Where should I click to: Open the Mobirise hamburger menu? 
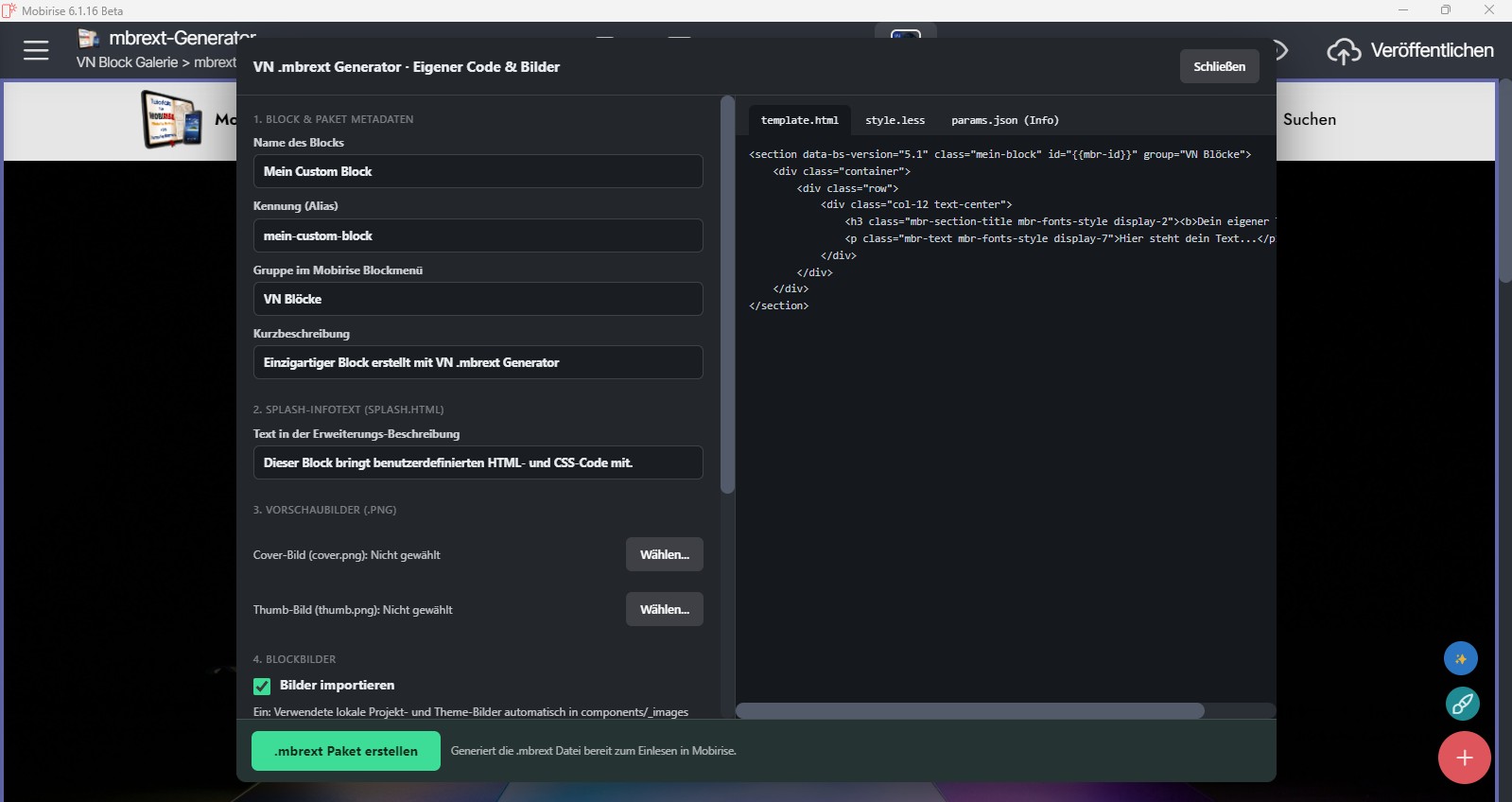coord(36,50)
